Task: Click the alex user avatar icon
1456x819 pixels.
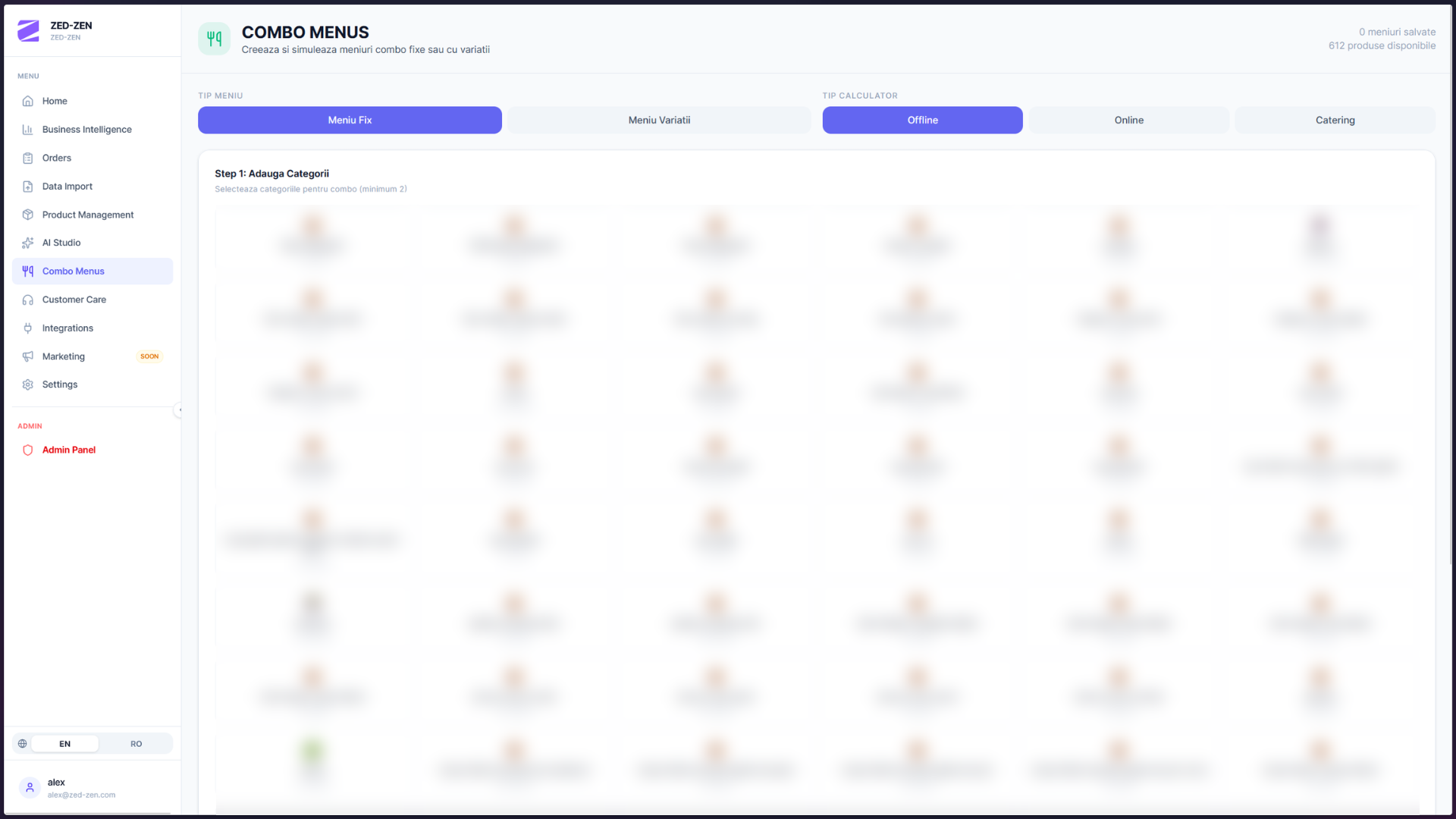Action: coord(30,788)
